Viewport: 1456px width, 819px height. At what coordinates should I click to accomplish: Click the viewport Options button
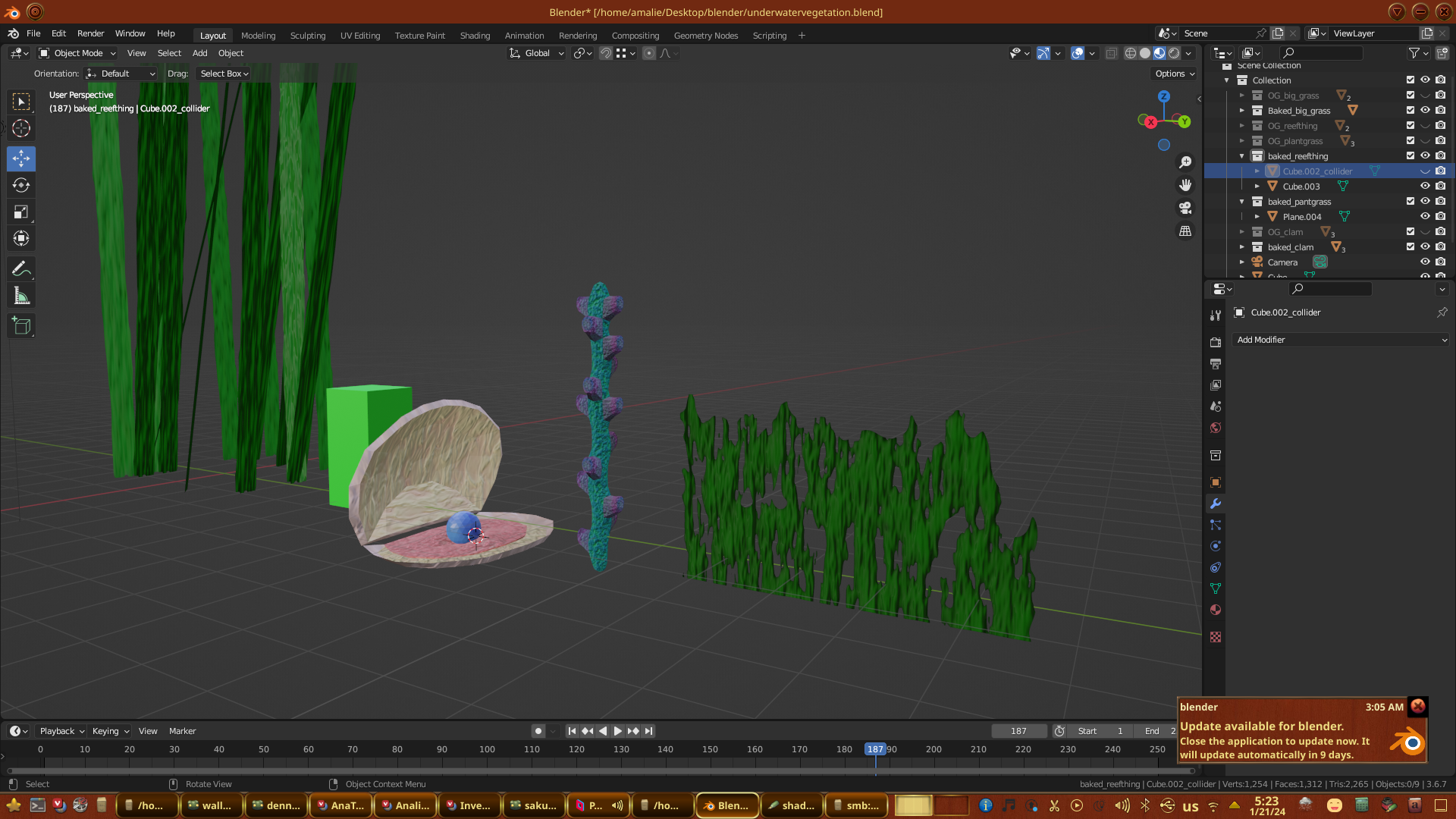point(1175,74)
